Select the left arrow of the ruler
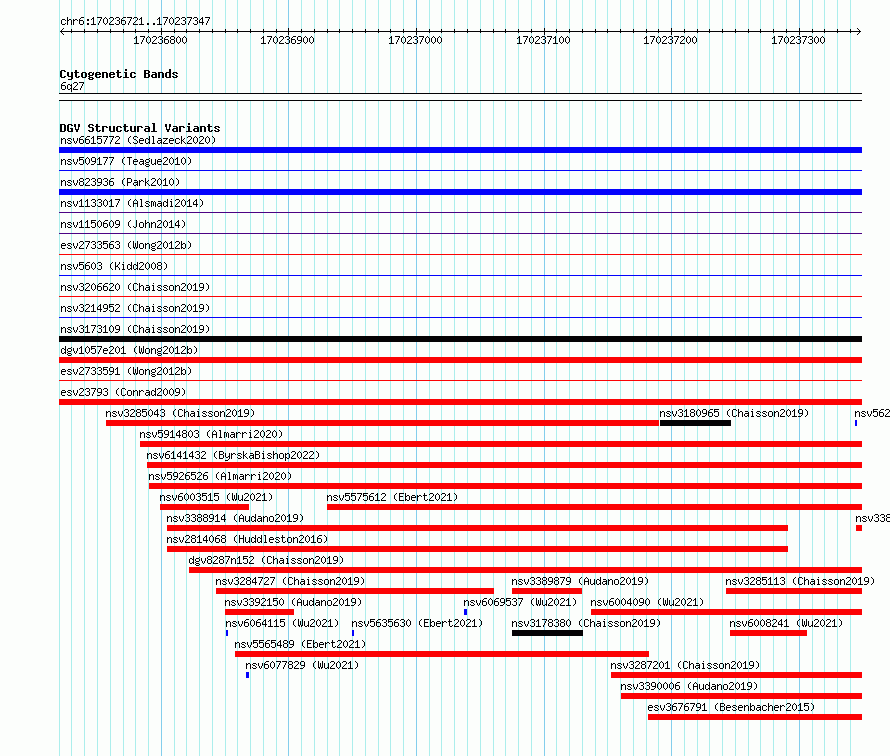890x756 pixels. point(62,31)
